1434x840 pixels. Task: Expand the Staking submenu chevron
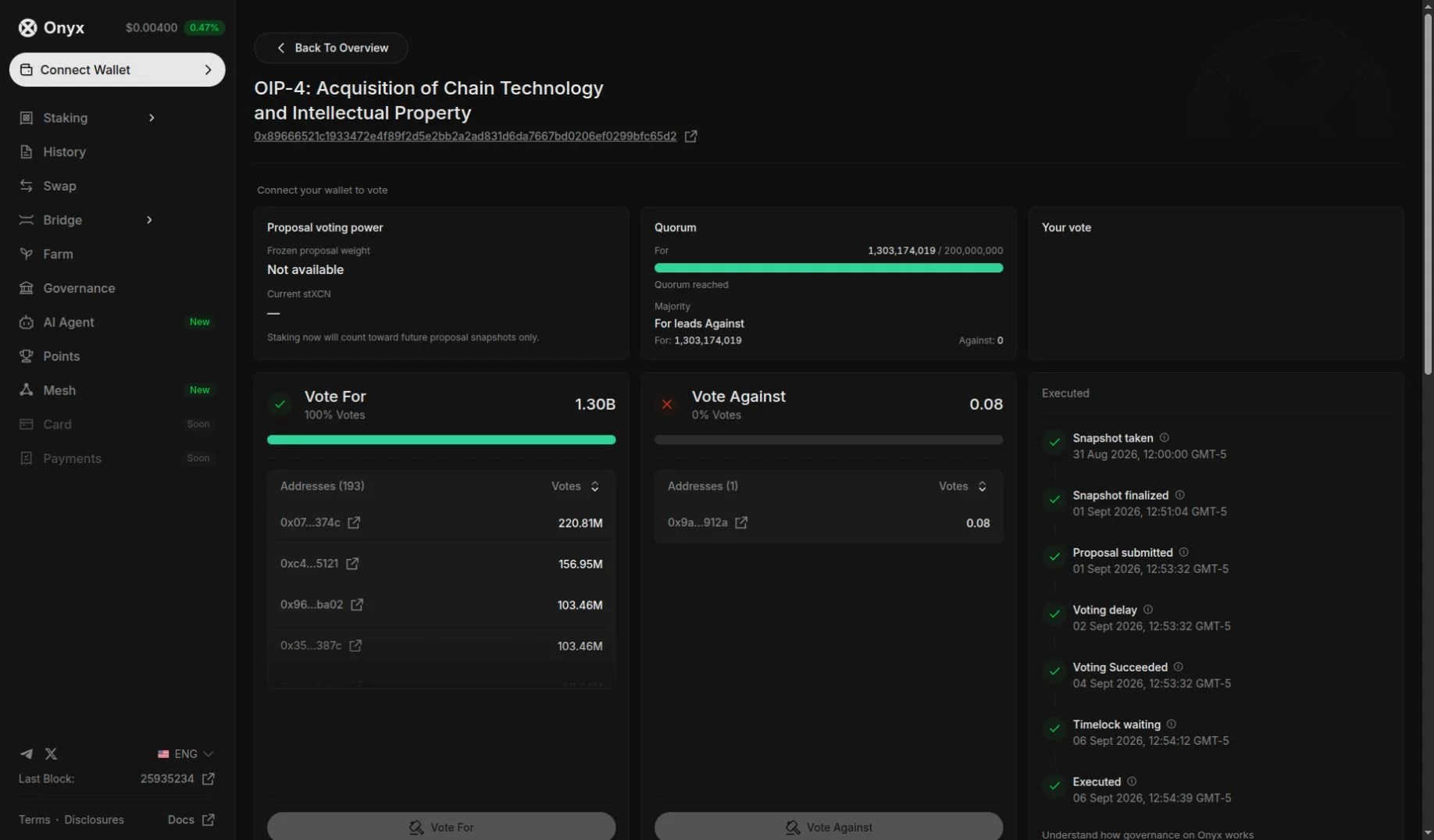pyautogui.click(x=152, y=118)
